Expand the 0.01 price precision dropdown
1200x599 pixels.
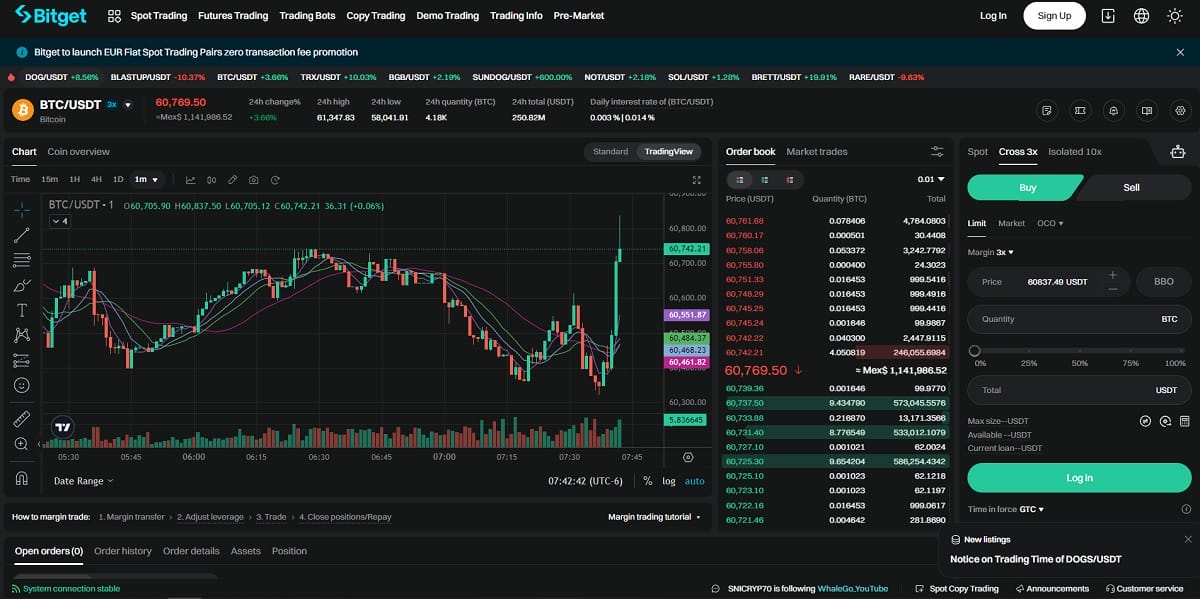point(931,180)
